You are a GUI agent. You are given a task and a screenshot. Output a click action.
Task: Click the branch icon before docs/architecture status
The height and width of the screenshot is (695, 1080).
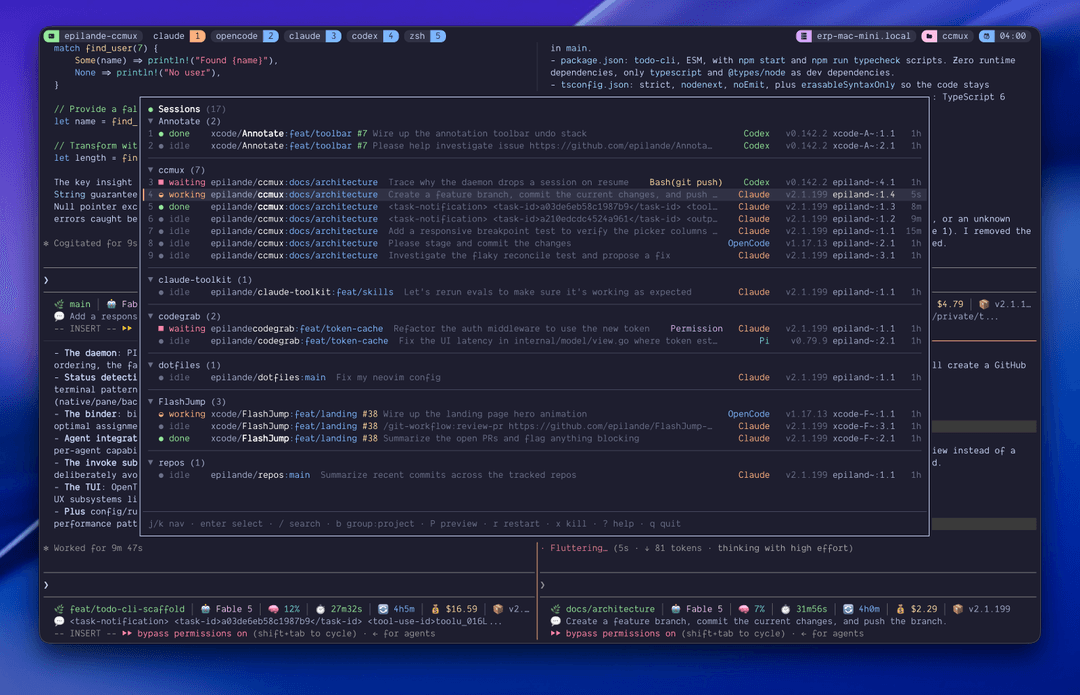pyautogui.click(x=555, y=609)
